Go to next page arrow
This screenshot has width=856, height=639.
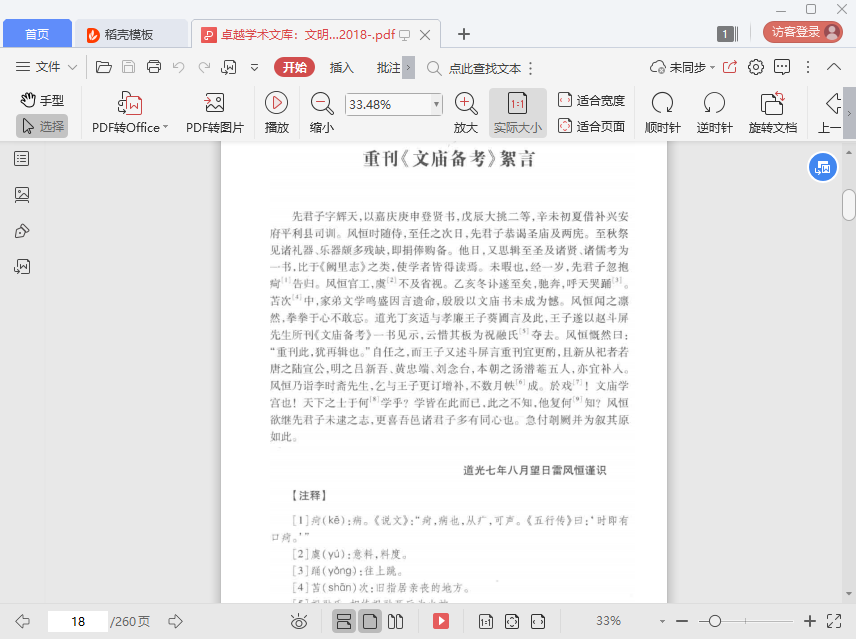tap(175, 621)
